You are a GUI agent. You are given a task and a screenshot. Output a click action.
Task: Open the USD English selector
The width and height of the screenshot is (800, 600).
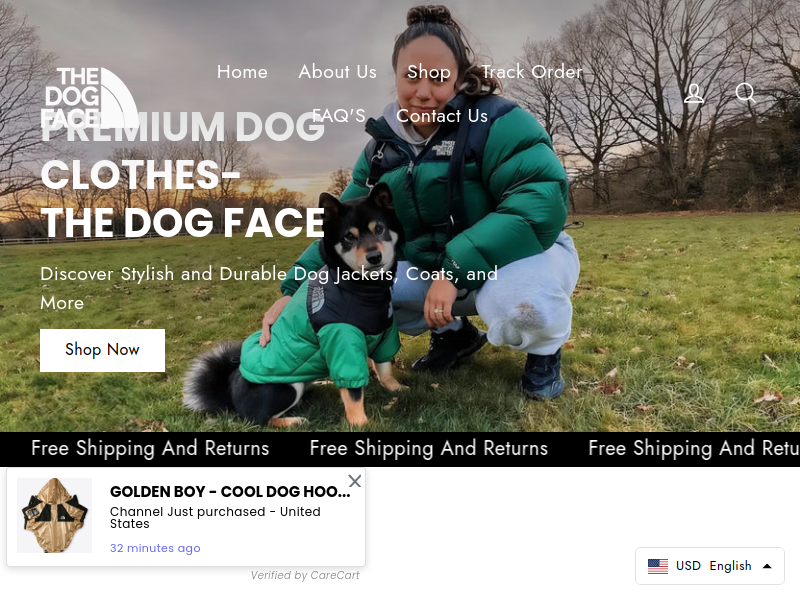[710, 566]
